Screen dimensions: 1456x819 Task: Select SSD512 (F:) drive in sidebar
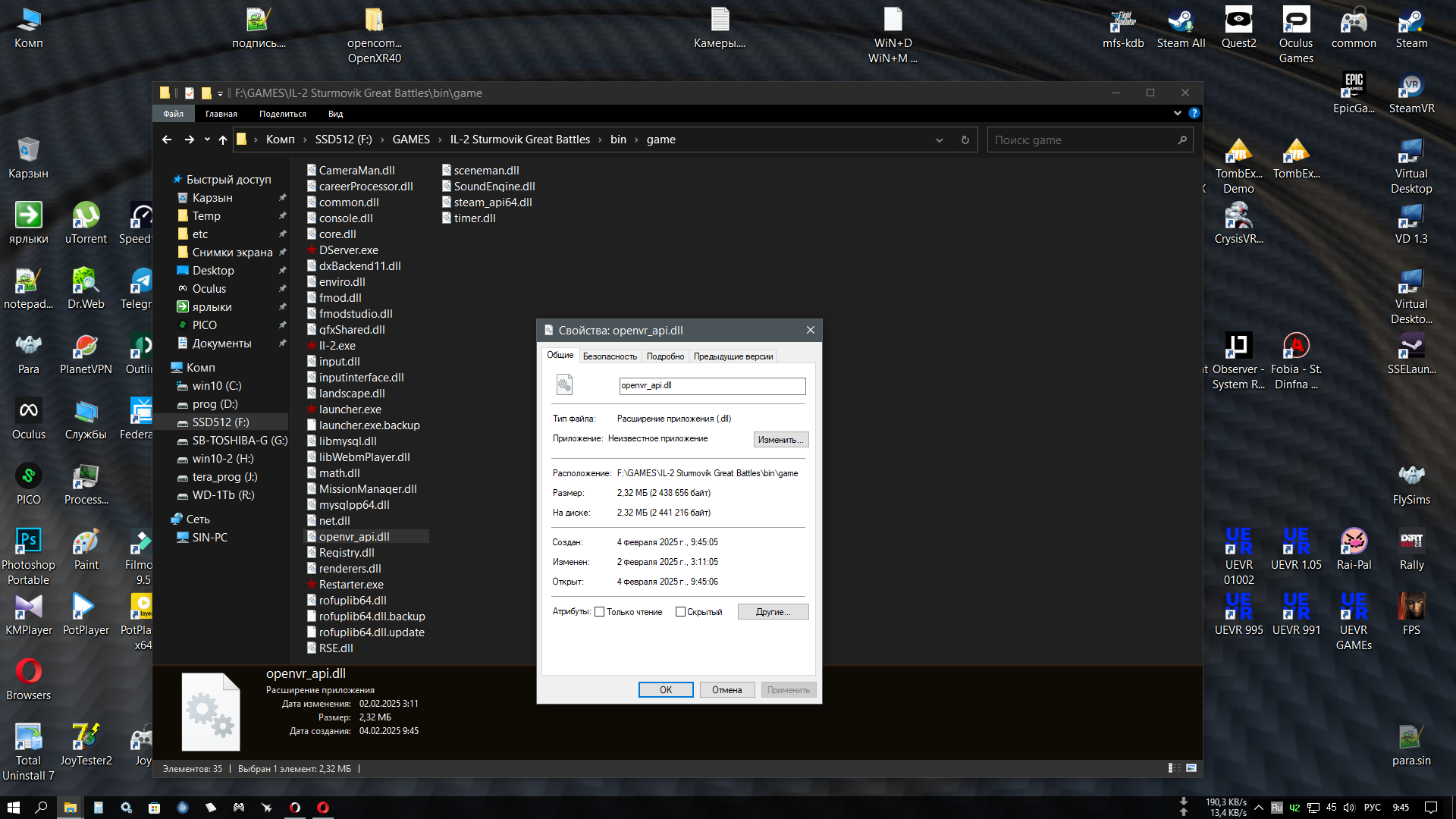[x=220, y=422]
